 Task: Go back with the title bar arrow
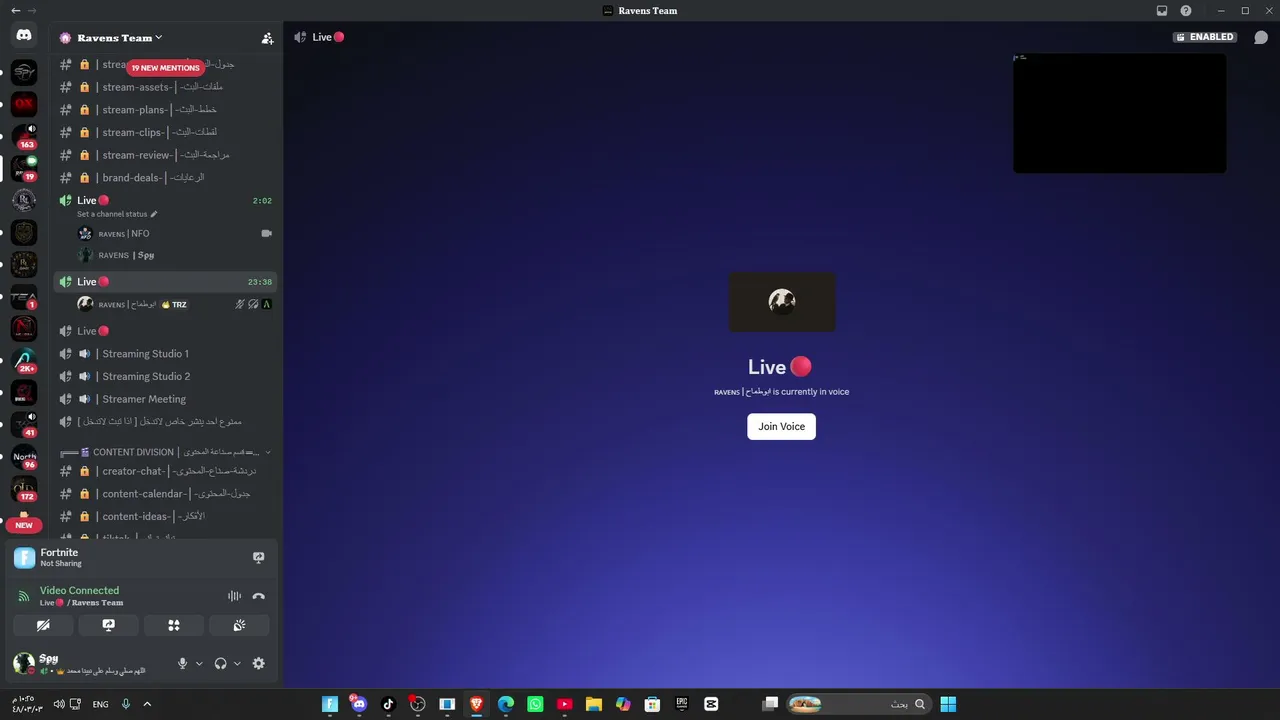click(15, 11)
